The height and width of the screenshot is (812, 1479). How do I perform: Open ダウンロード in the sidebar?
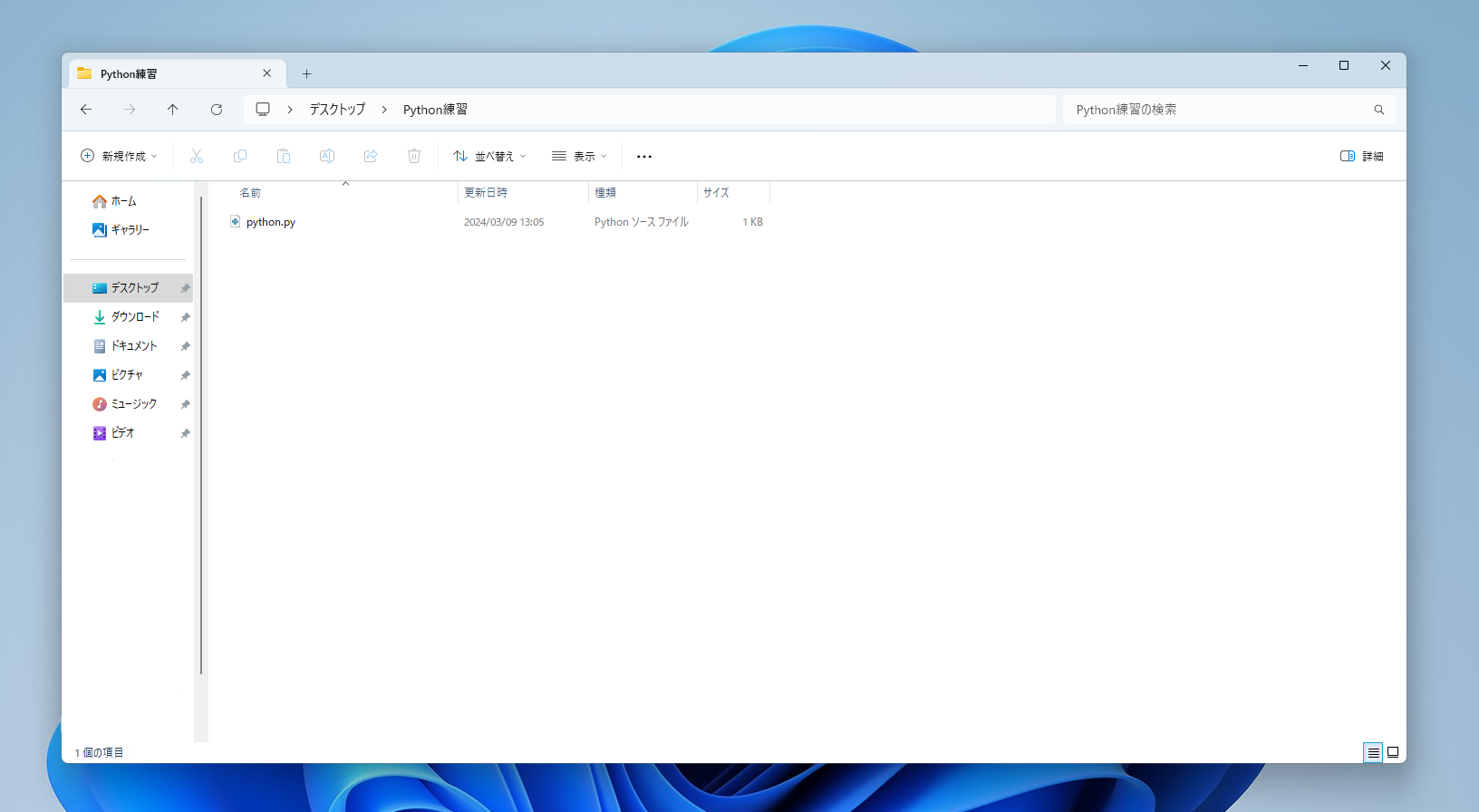128,317
